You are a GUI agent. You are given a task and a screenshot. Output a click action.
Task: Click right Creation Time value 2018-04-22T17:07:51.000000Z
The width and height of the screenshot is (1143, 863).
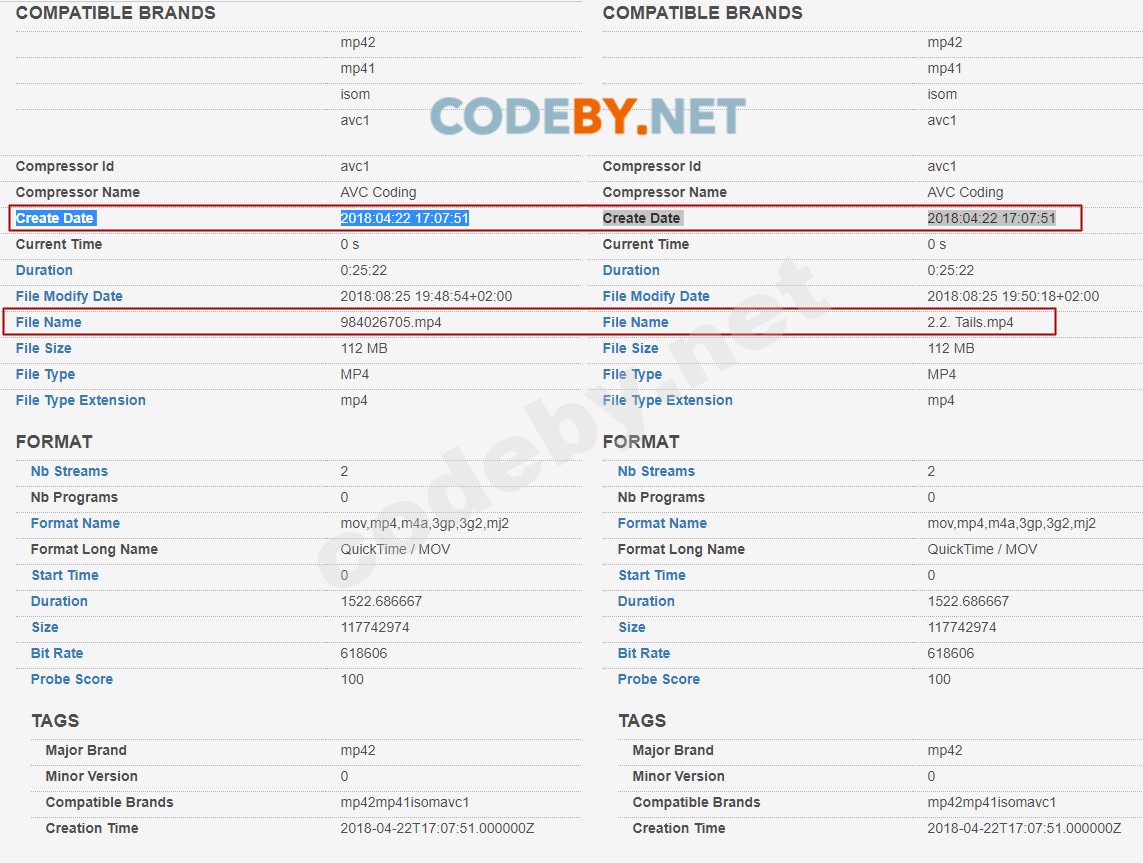tap(1024, 829)
